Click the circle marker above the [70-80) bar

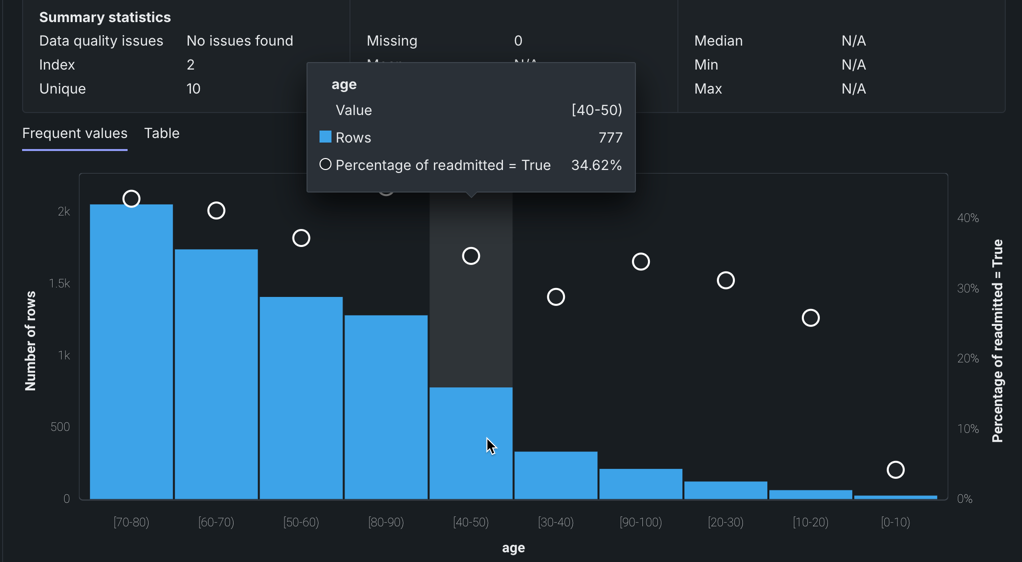(131, 199)
